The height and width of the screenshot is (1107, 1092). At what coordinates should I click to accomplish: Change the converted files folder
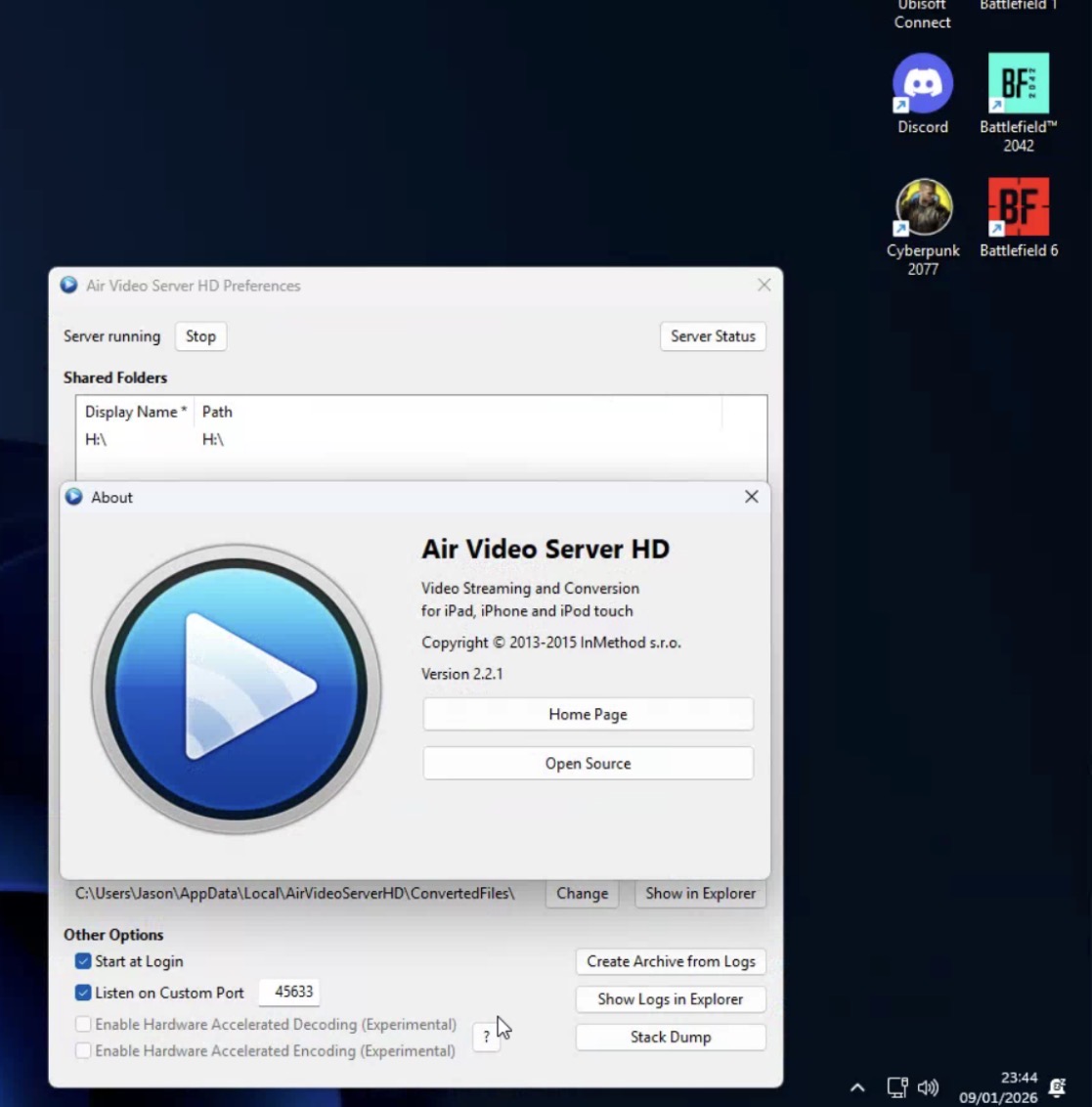[x=582, y=893]
